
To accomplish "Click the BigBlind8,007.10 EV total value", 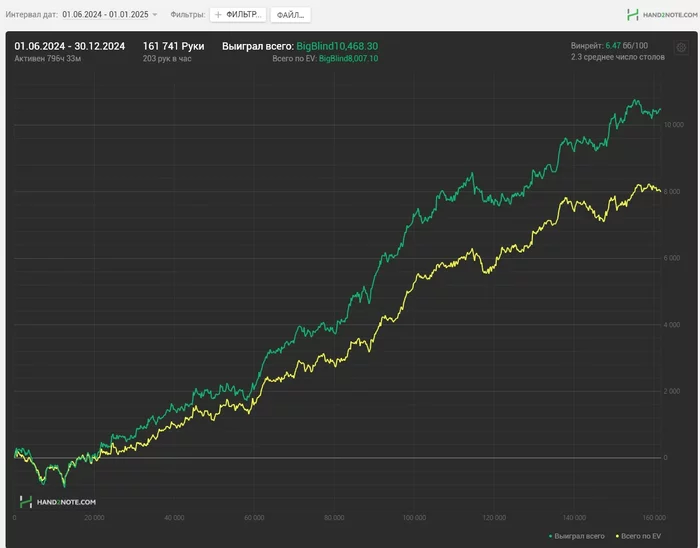I will tap(348, 58).
